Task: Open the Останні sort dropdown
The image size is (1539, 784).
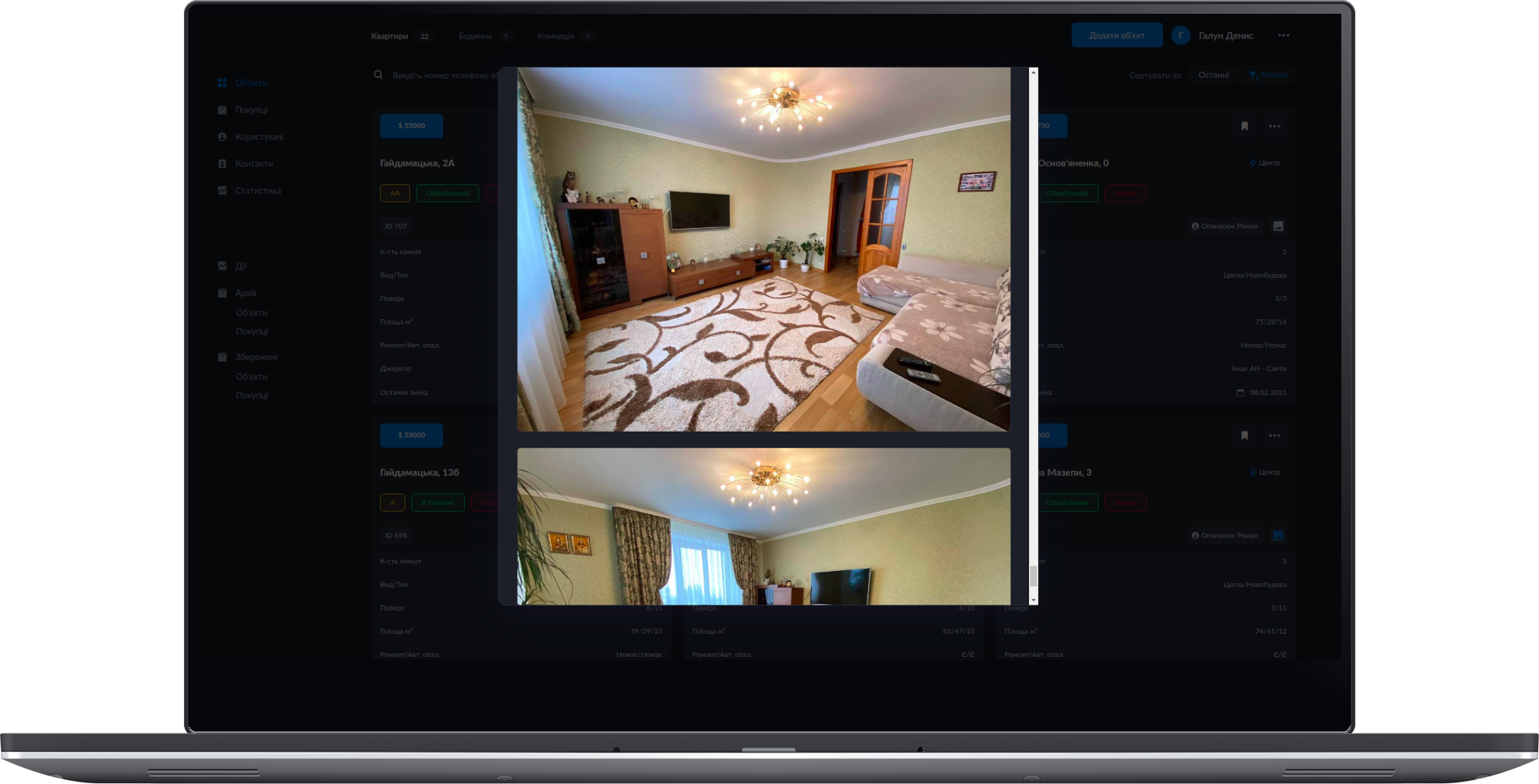Action: click(x=1214, y=75)
